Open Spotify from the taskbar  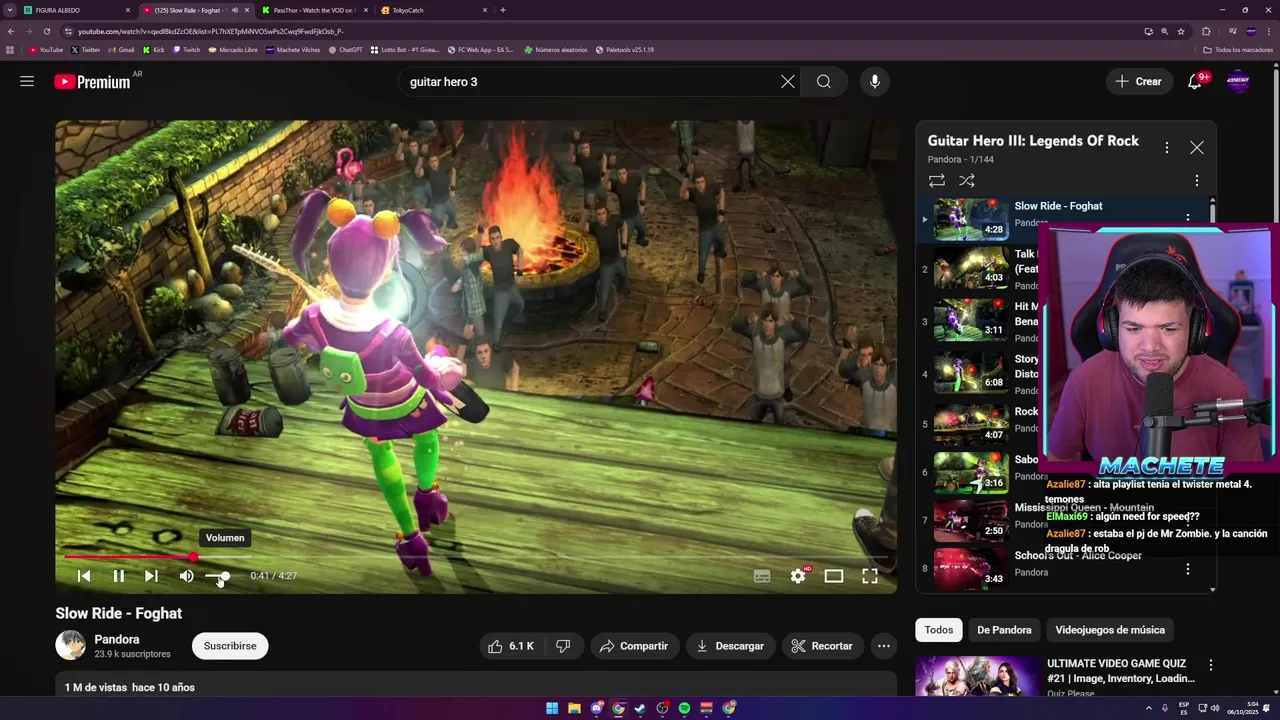pos(684,708)
